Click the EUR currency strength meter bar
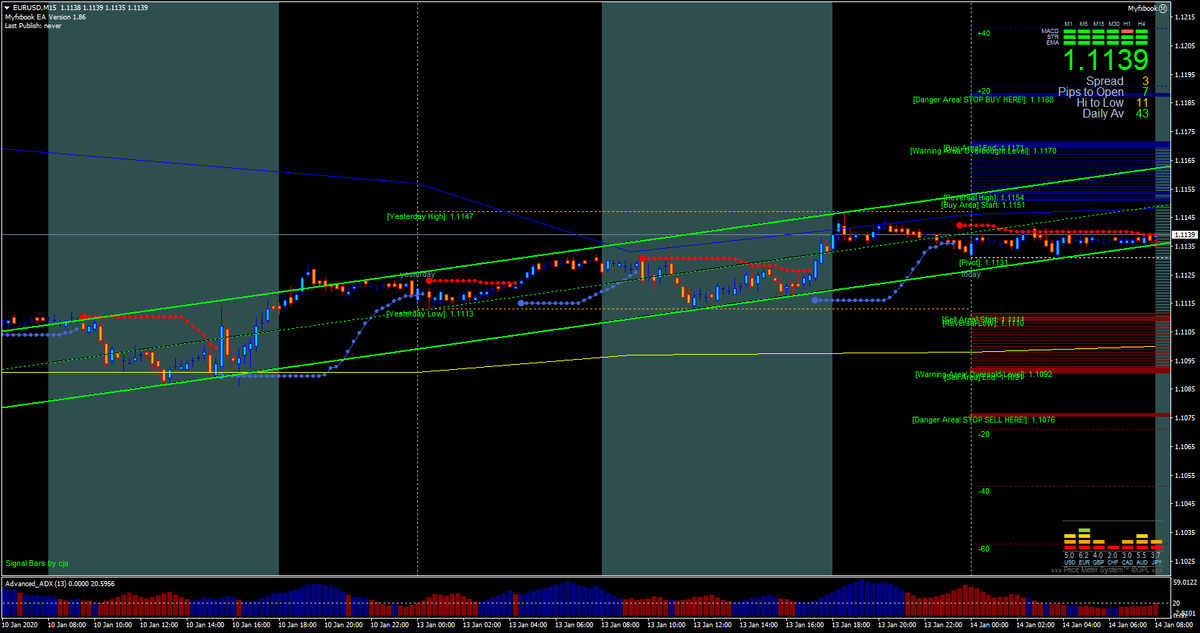The image size is (1200, 633). pyautogui.click(x=1084, y=540)
